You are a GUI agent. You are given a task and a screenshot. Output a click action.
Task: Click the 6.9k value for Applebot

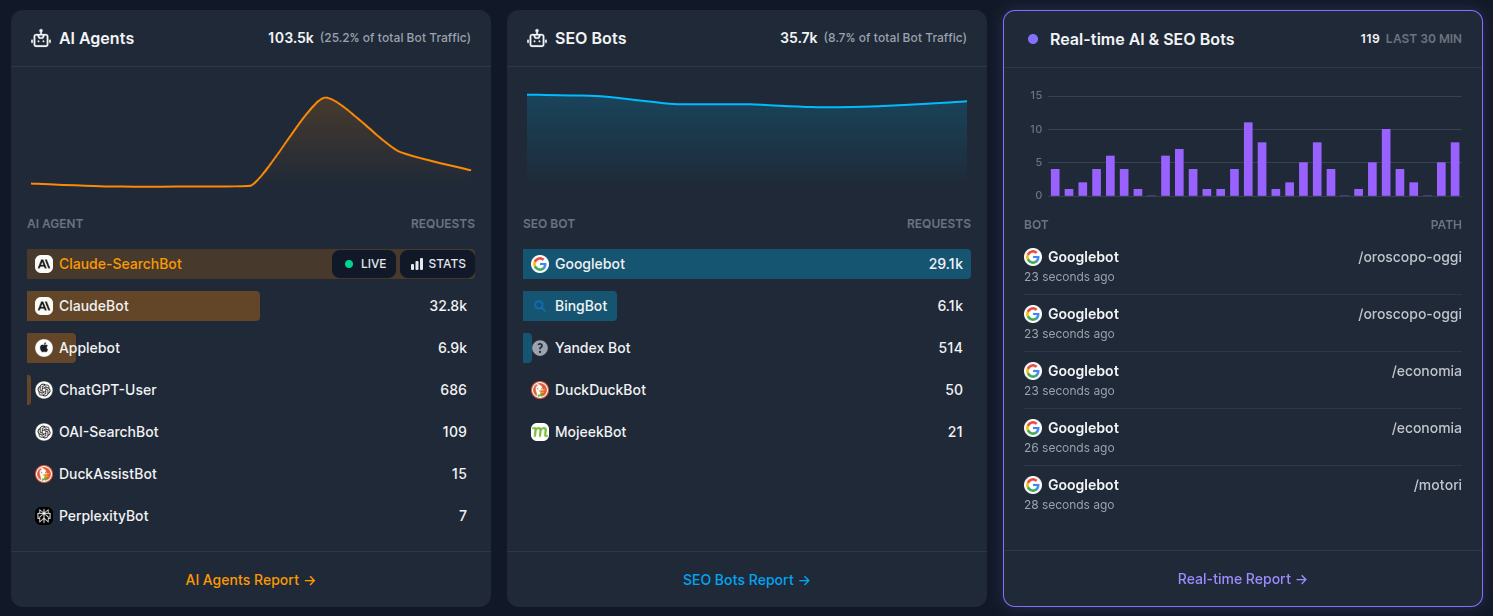point(452,348)
